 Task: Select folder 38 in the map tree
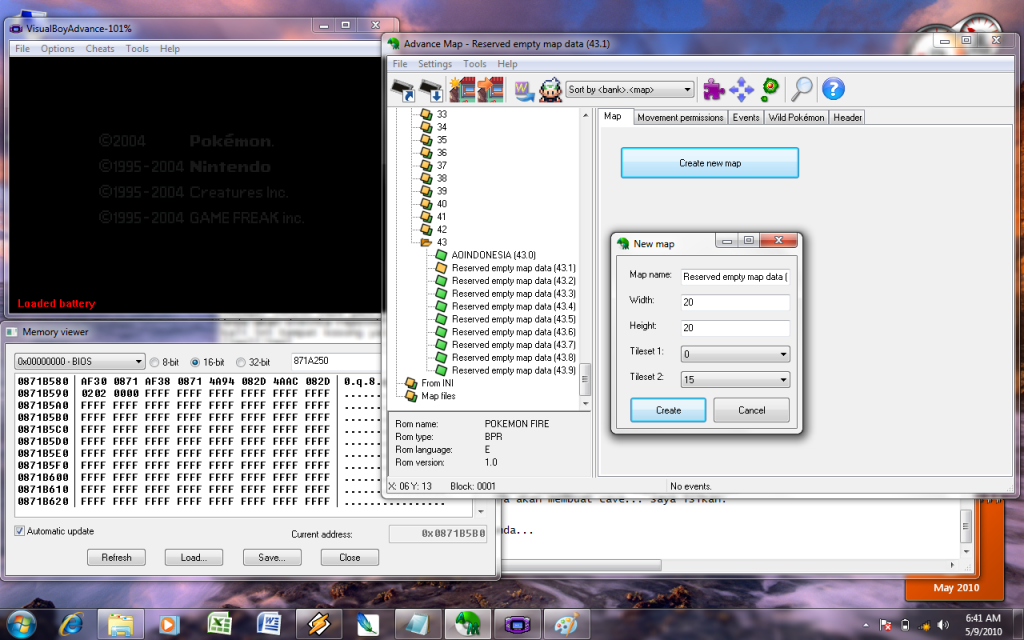442,178
